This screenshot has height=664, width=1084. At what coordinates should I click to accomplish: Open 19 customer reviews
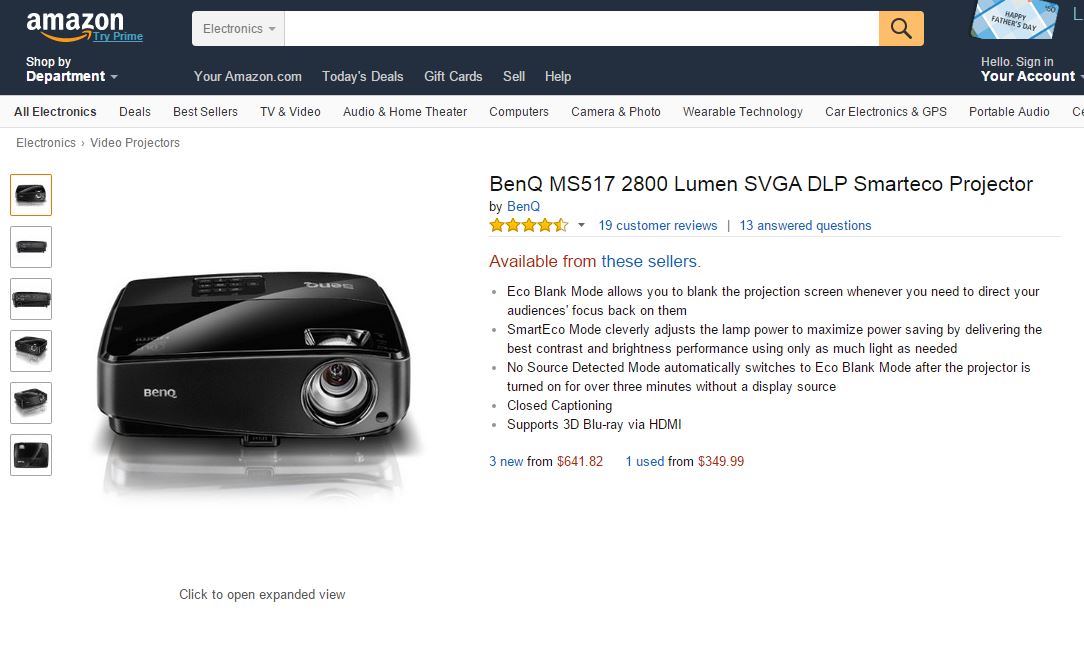pos(657,225)
